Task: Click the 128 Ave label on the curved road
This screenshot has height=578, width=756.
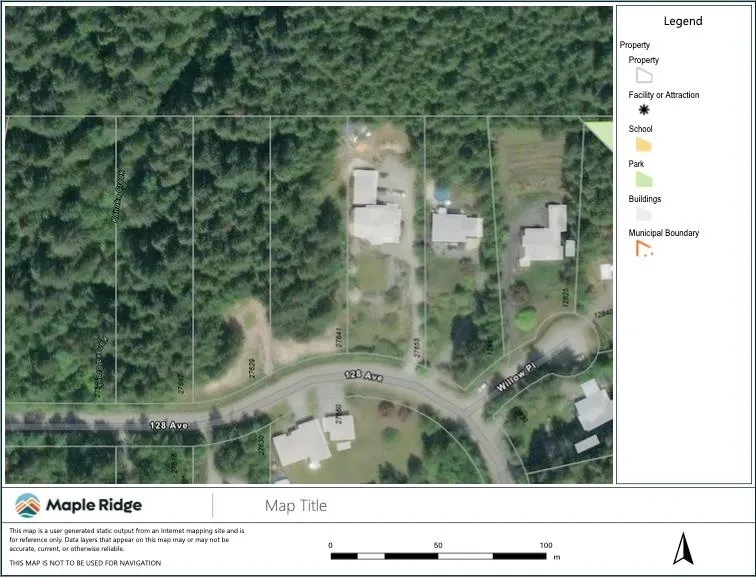Action: click(364, 377)
